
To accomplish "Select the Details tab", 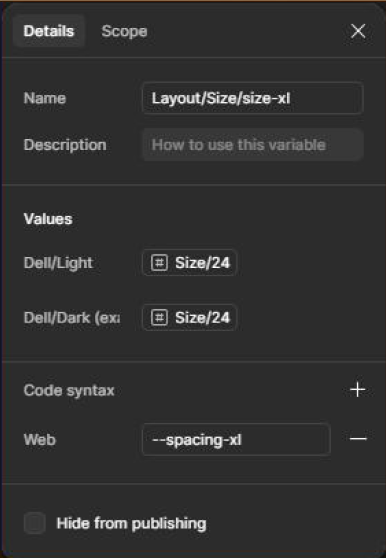I will [x=49, y=31].
